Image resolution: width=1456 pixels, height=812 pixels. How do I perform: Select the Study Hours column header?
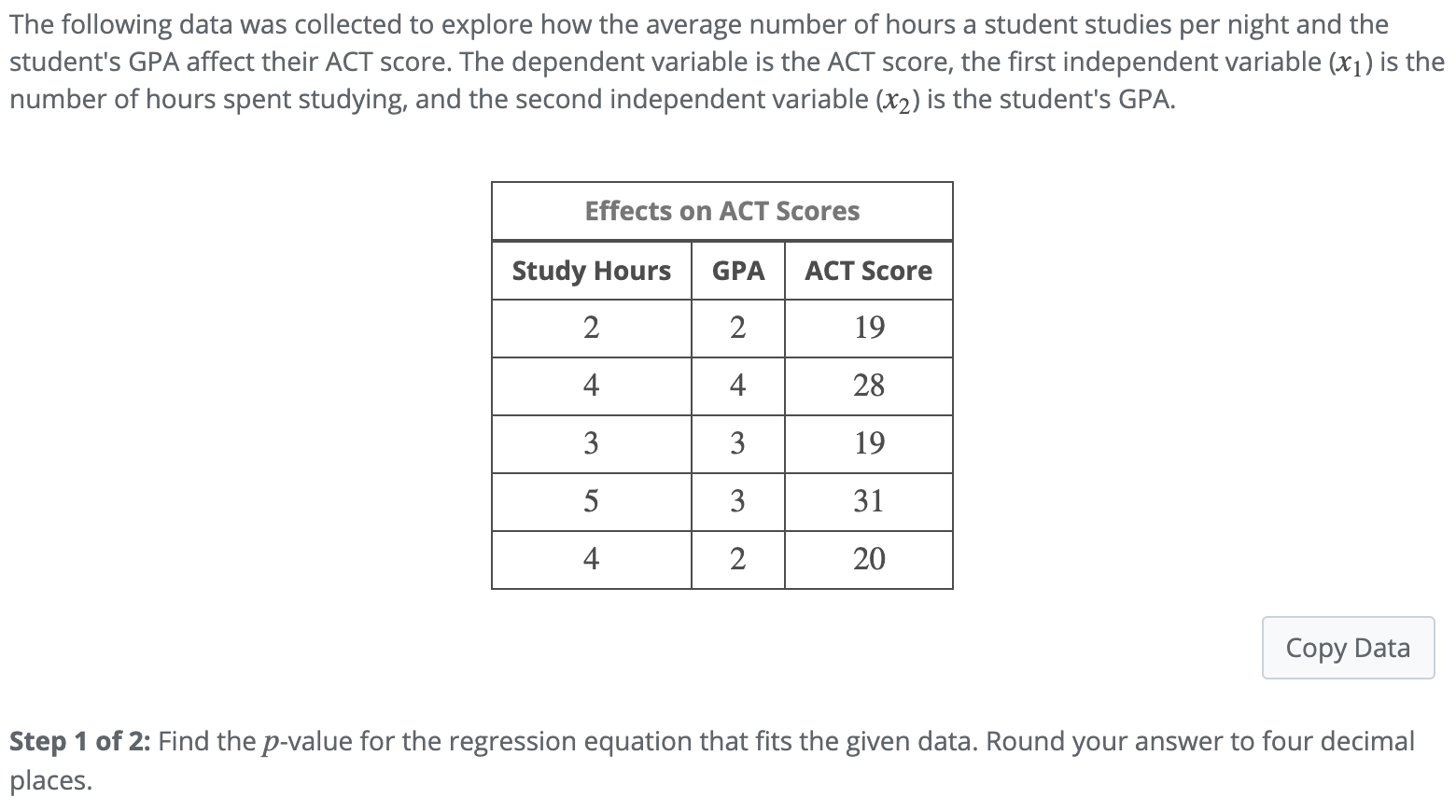pos(592,271)
